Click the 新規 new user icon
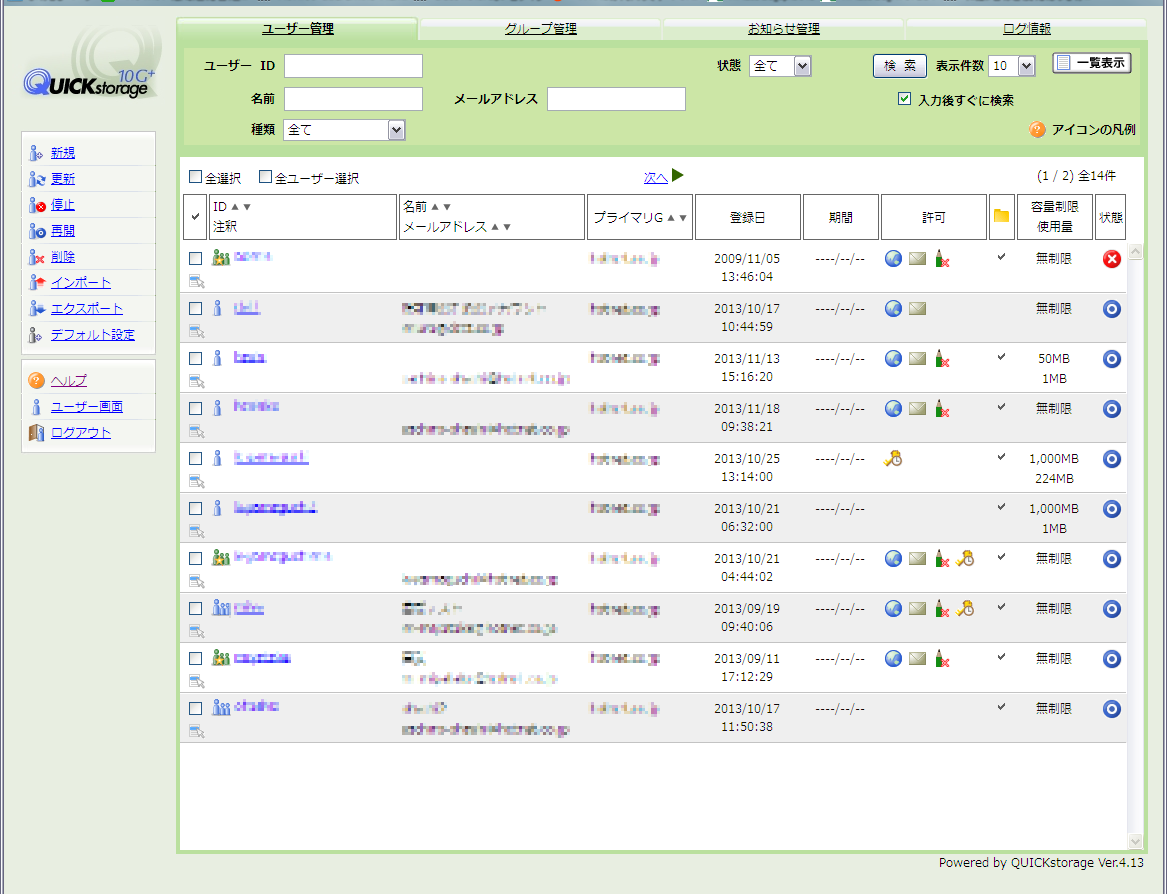Screen dimensions: 1167x894 tap(36, 153)
